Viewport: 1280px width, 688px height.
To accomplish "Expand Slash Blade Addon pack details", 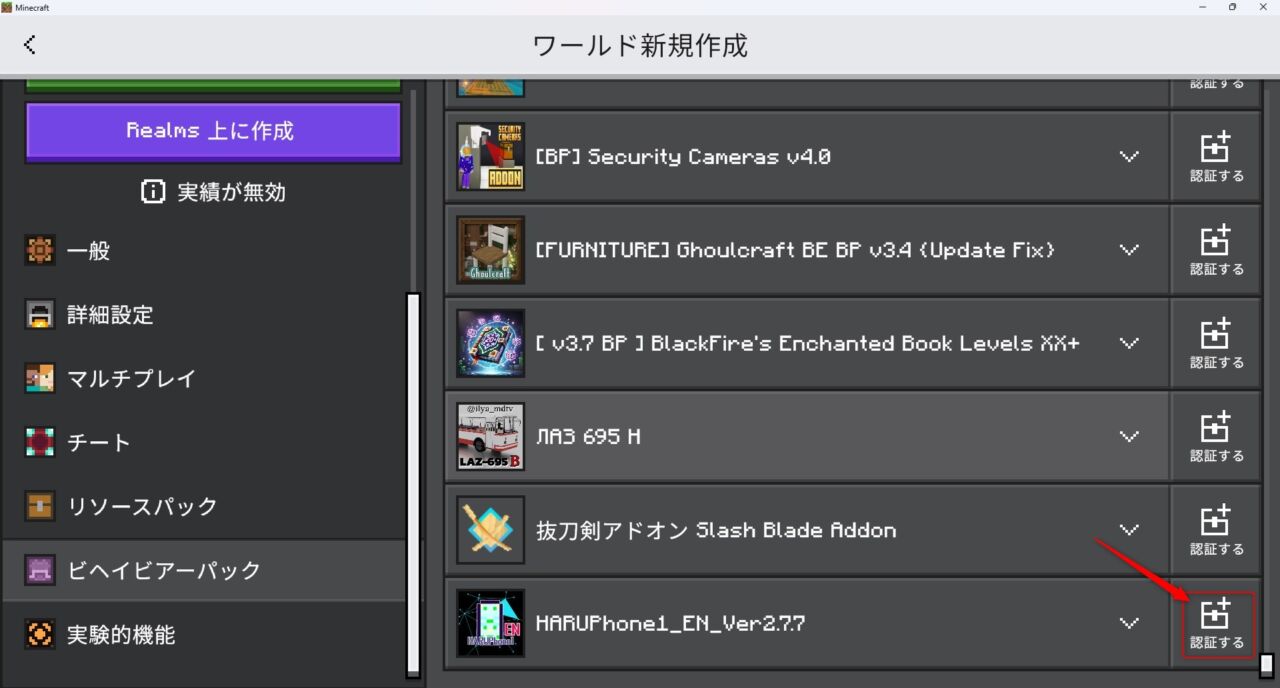I will [x=1129, y=530].
